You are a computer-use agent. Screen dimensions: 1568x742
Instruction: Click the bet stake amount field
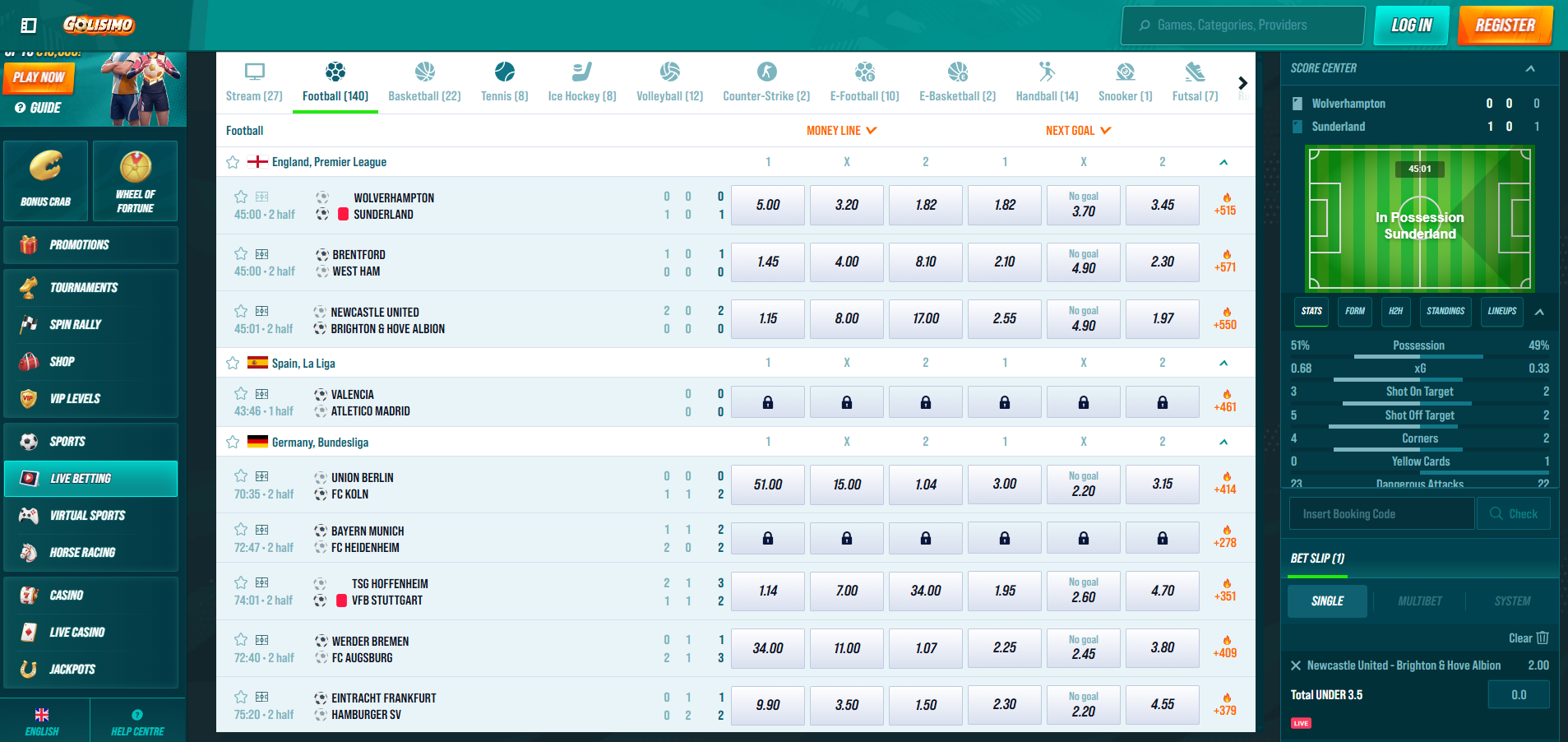point(1519,695)
